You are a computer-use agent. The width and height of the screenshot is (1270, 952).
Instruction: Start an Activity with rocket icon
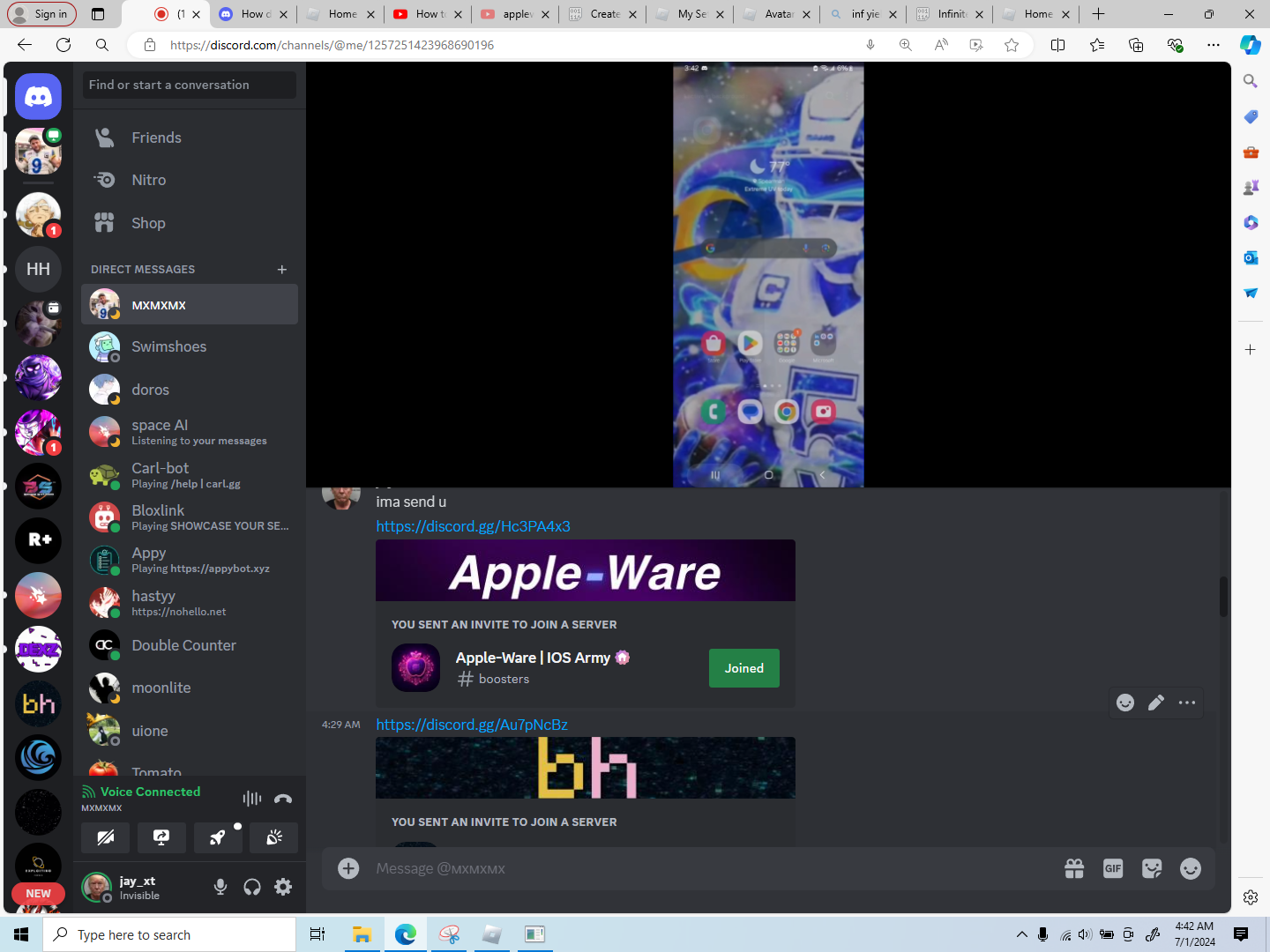[x=218, y=837]
